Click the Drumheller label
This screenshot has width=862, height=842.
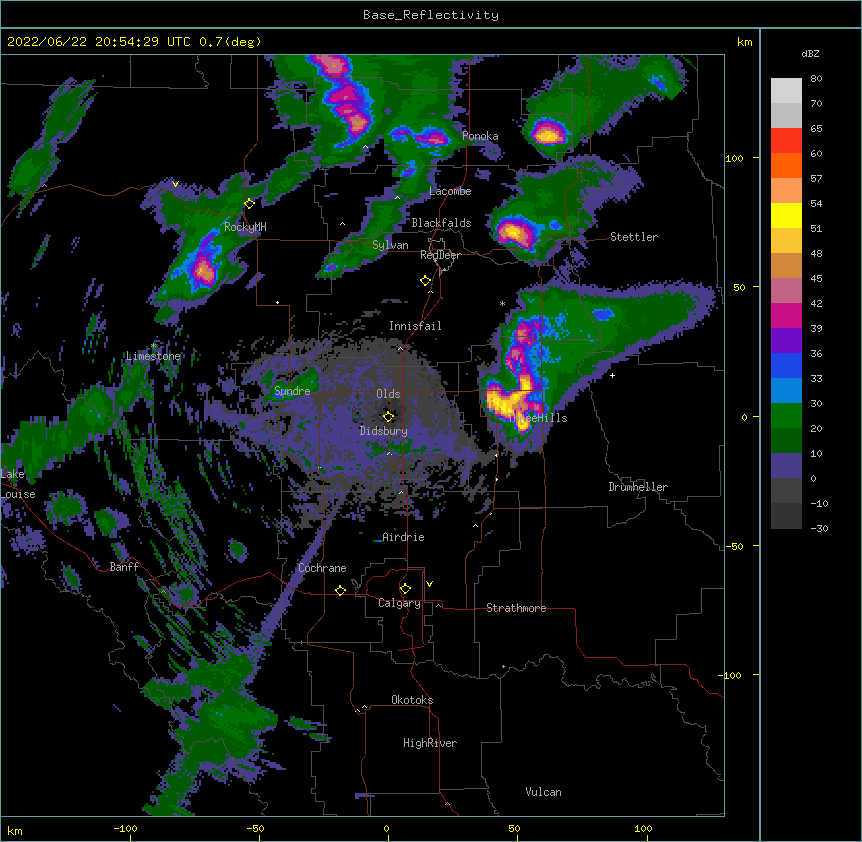[638, 487]
